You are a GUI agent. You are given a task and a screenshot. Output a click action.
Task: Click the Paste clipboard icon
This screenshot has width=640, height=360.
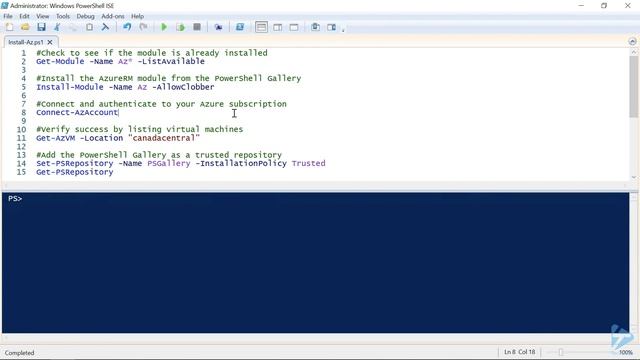pyautogui.click(x=89, y=27)
